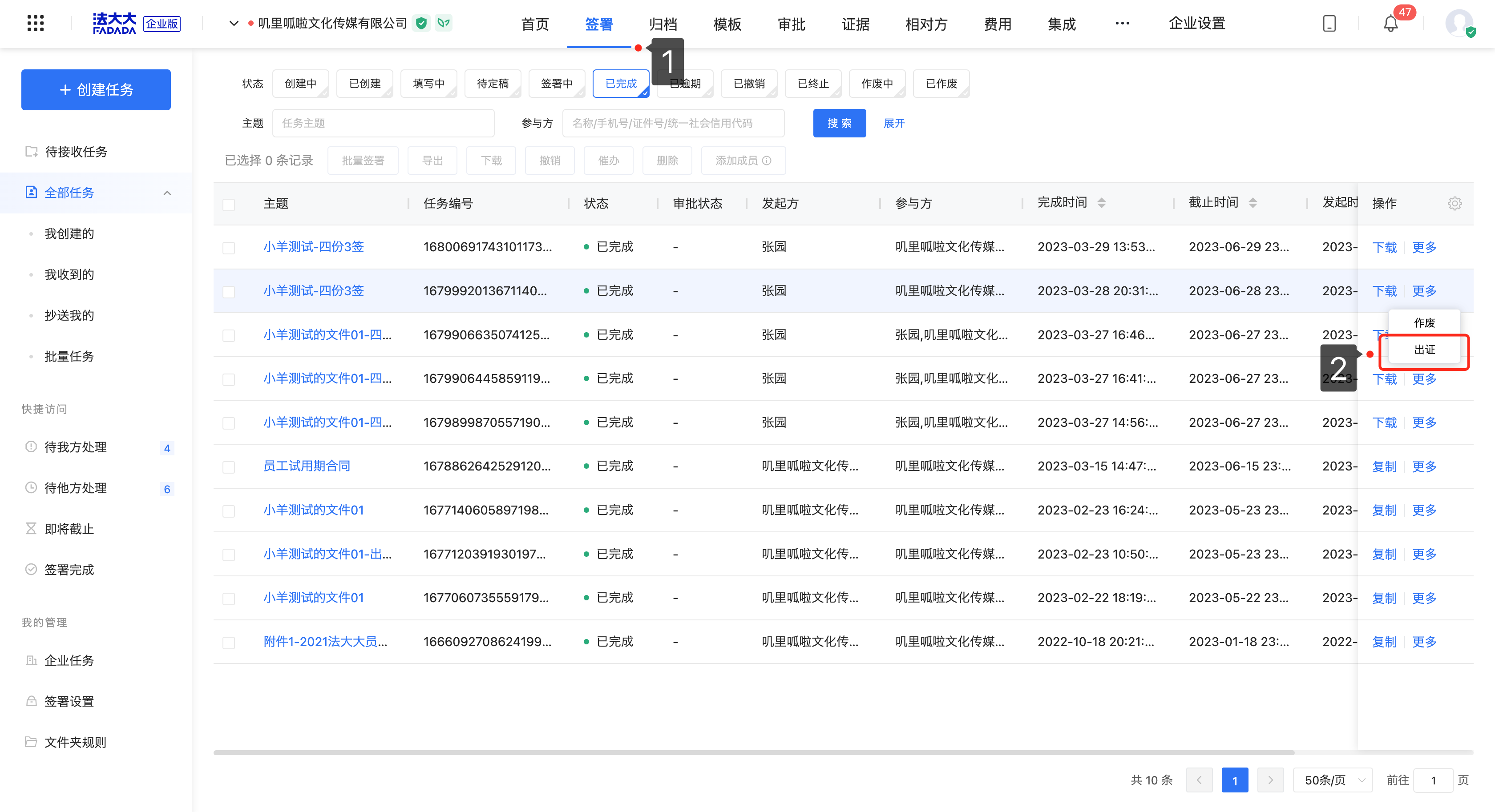Click the 文件夹规则 folder icon
This screenshot has width=1495, height=812.
coord(31,742)
